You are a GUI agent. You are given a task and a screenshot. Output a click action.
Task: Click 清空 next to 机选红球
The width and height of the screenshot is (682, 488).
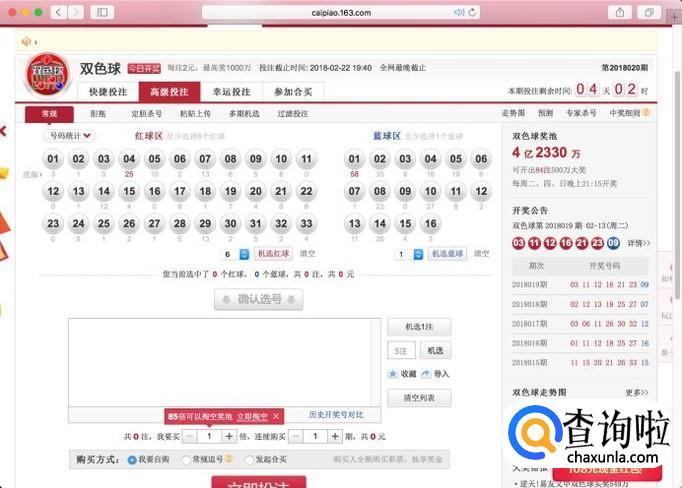tap(308, 254)
